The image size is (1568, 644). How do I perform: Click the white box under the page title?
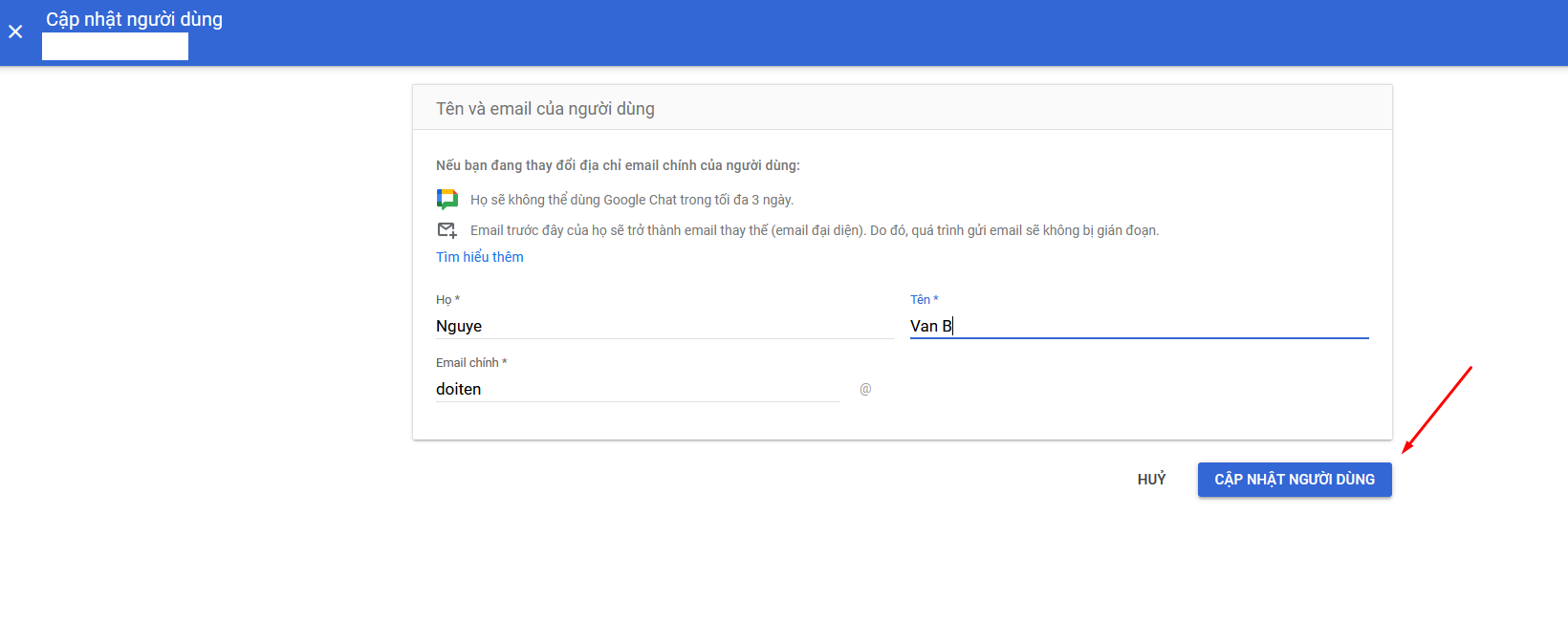pyautogui.click(x=115, y=46)
